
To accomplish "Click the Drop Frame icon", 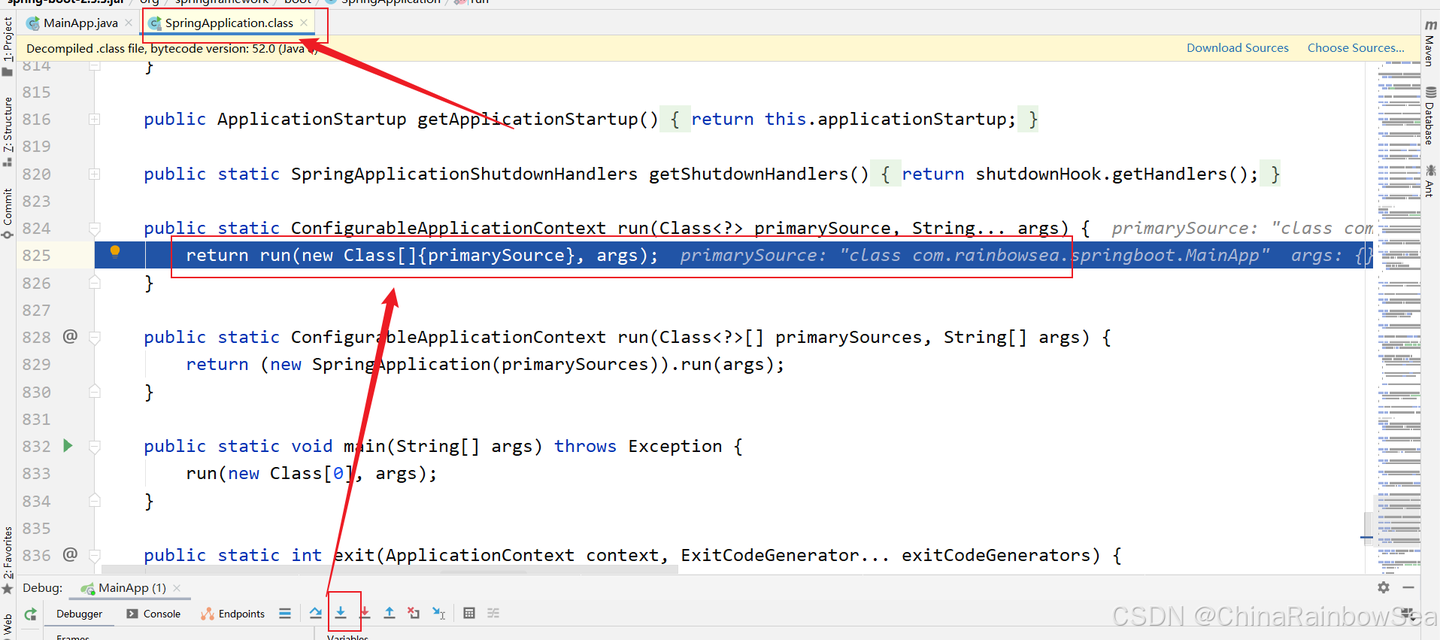I will pyautogui.click(x=414, y=613).
